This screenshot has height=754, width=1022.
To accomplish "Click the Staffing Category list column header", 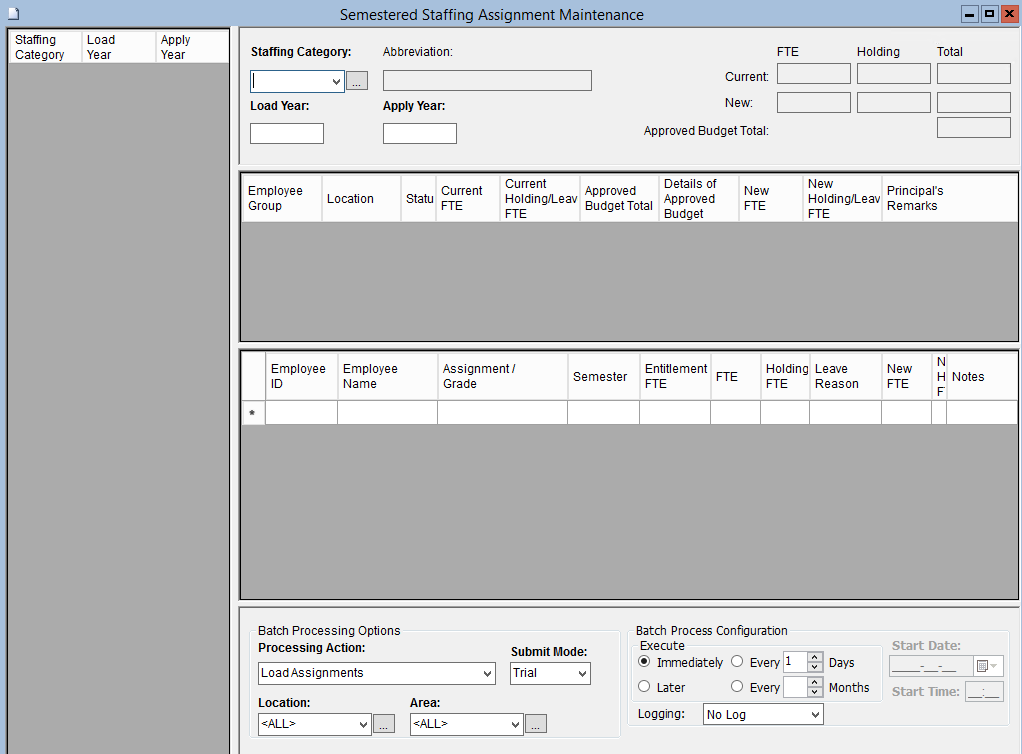I will pyautogui.click(x=44, y=47).
